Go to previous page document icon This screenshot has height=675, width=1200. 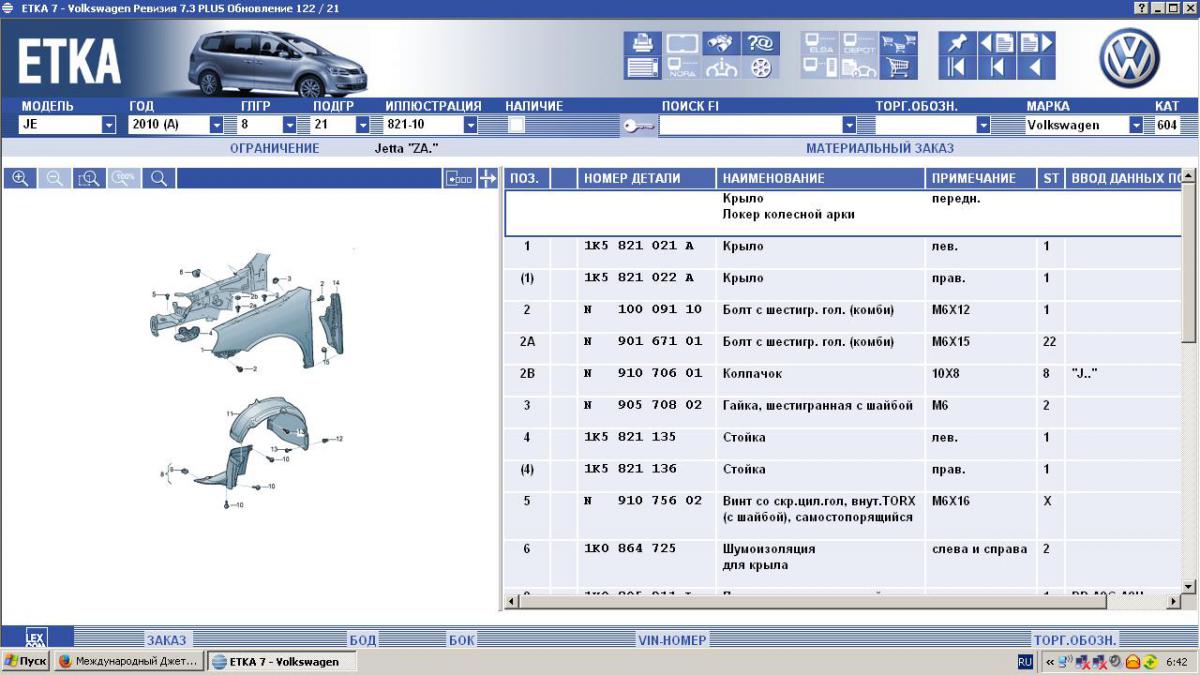click(x=997, y=43)
